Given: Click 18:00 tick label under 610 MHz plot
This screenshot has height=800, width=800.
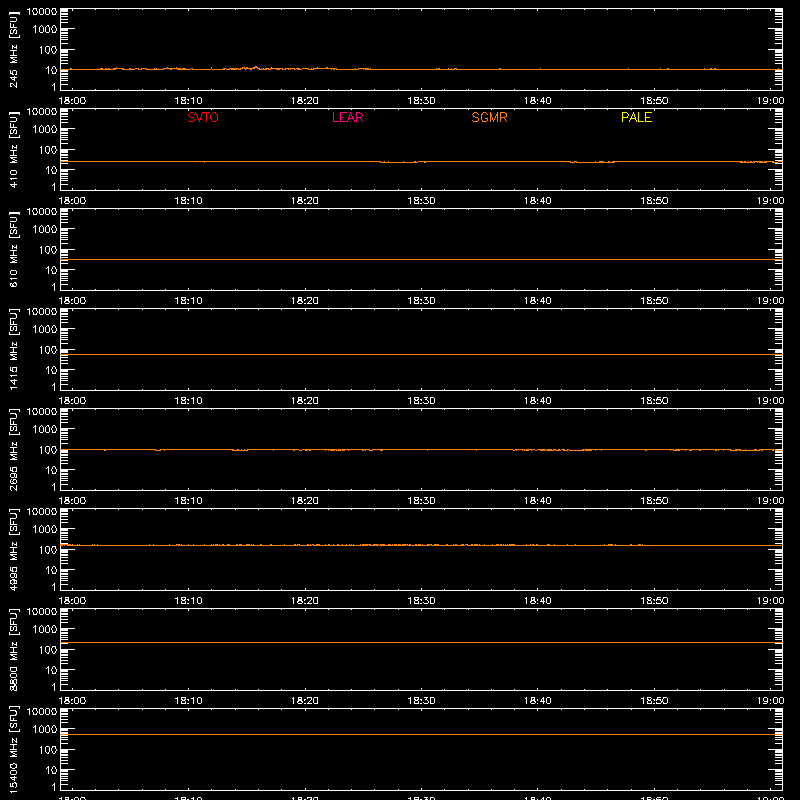Looking at the screenshot, I should pos(72,301).
